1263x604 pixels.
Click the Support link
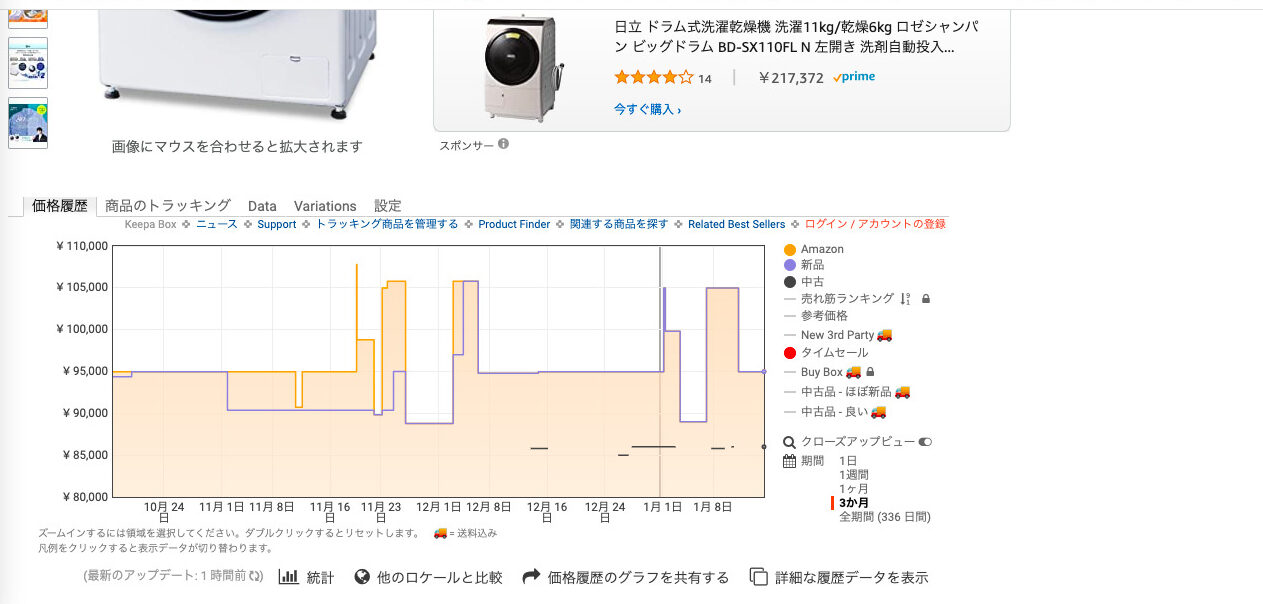pos(277,224)
